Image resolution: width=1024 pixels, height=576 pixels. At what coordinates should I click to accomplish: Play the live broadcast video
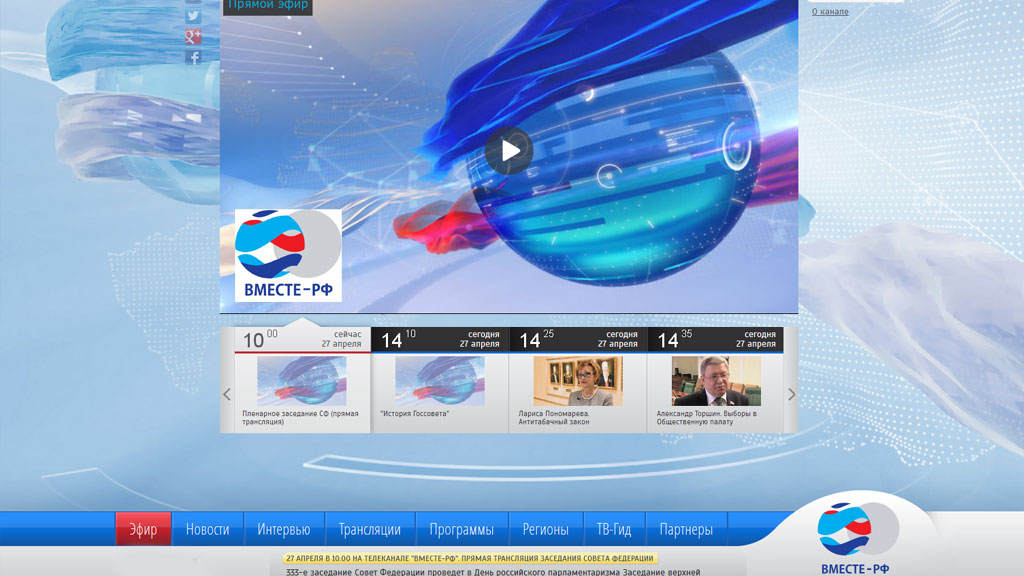(x=509, y=151)
